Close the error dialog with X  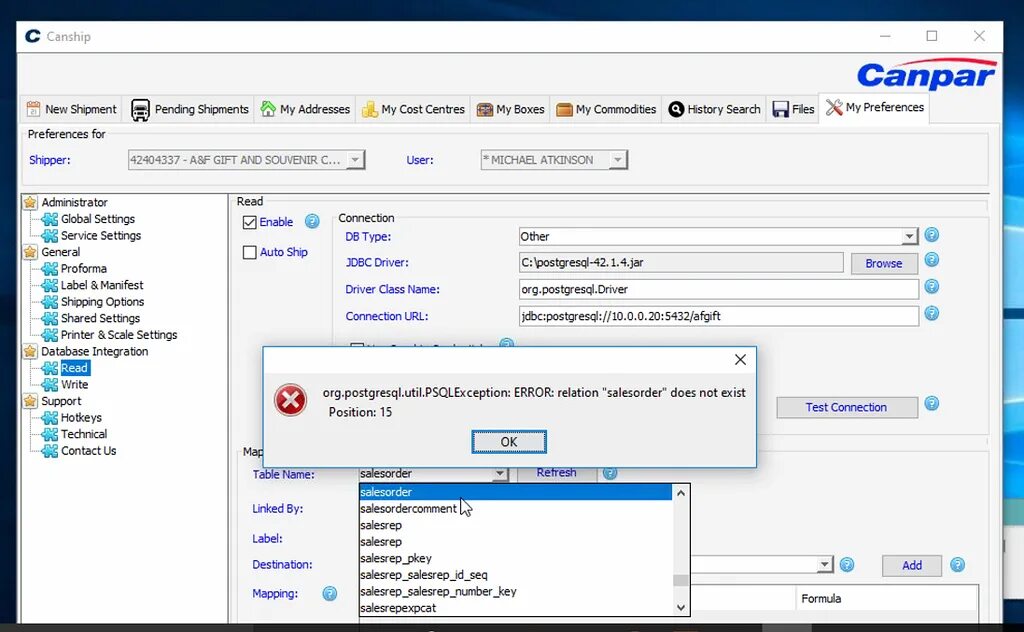740,360
